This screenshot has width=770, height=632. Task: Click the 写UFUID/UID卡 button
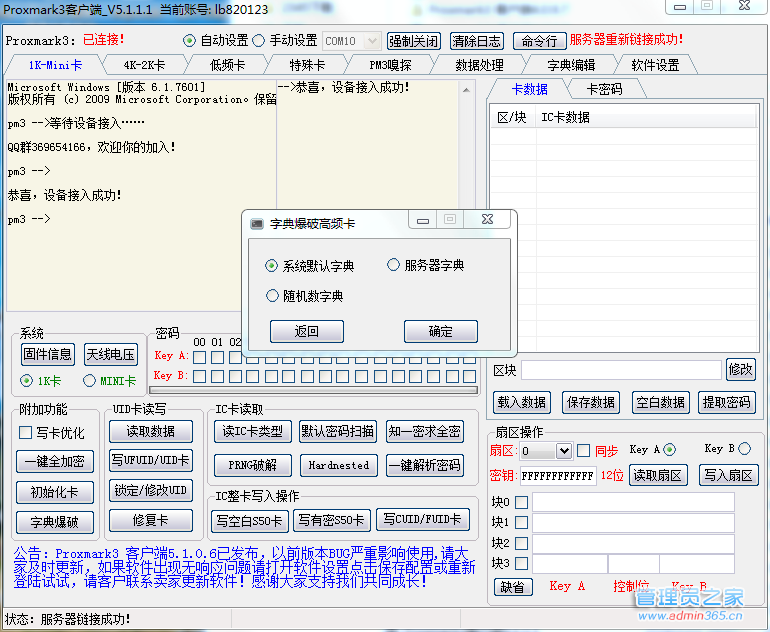click(x=151, y=461)
